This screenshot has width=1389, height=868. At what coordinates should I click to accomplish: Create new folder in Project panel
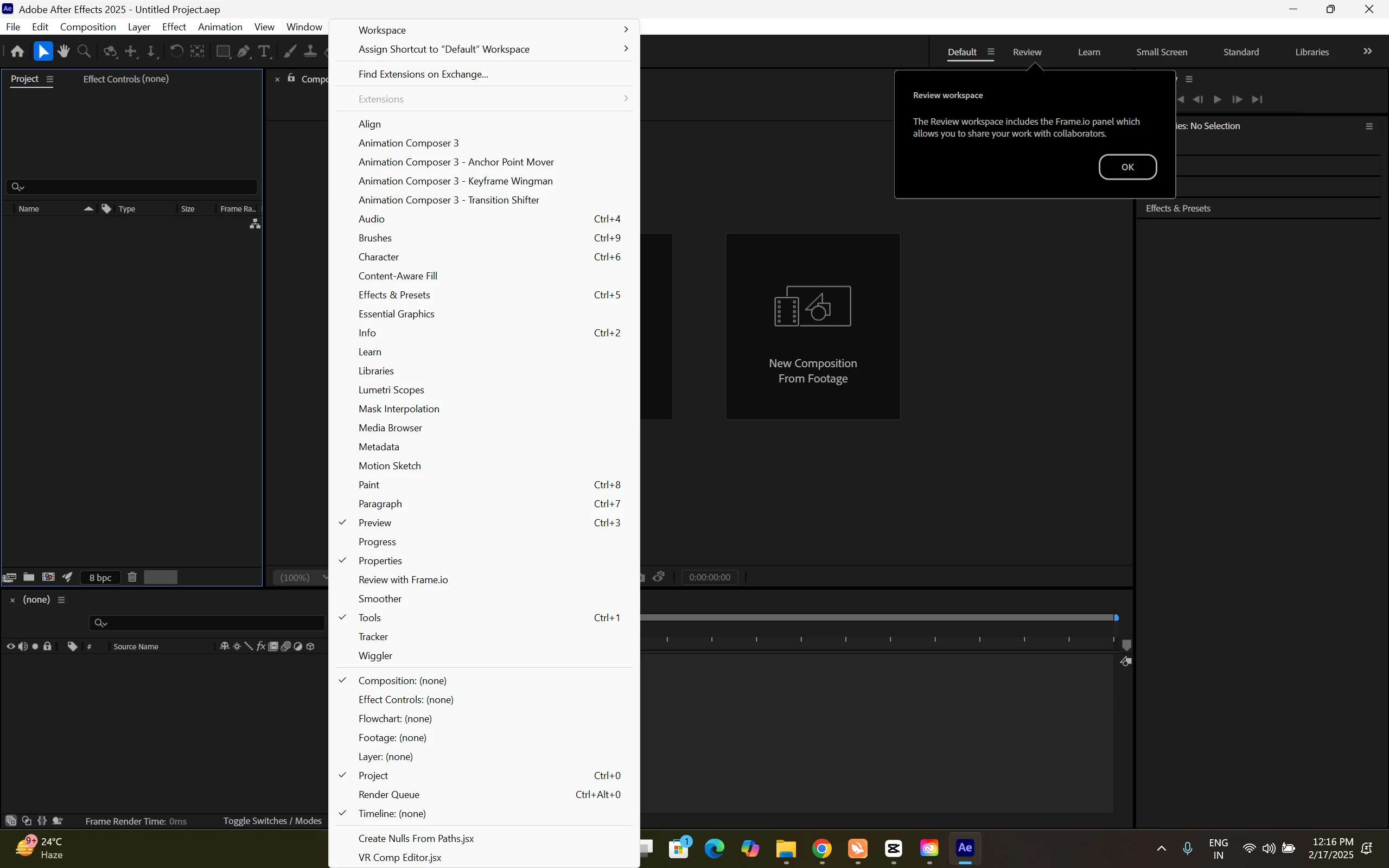point(29,577)
